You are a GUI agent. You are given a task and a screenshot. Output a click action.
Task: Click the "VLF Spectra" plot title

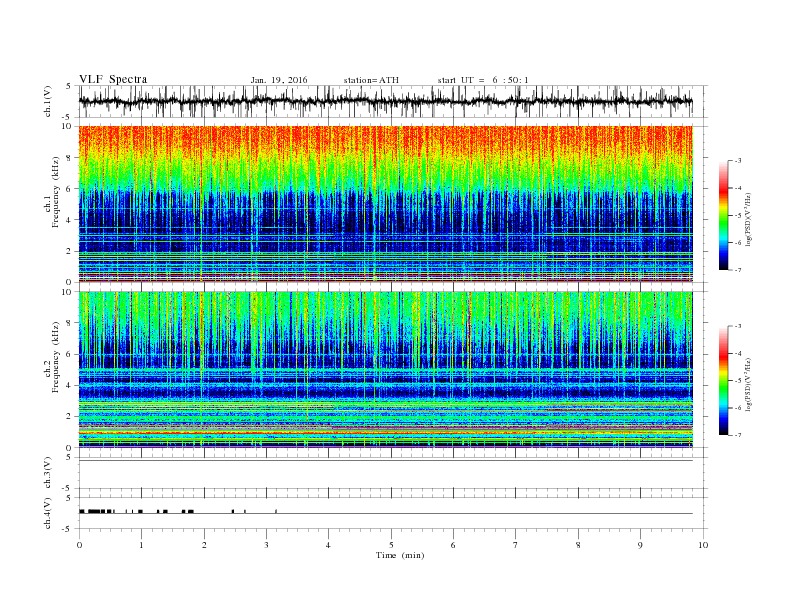click(113, 79)
